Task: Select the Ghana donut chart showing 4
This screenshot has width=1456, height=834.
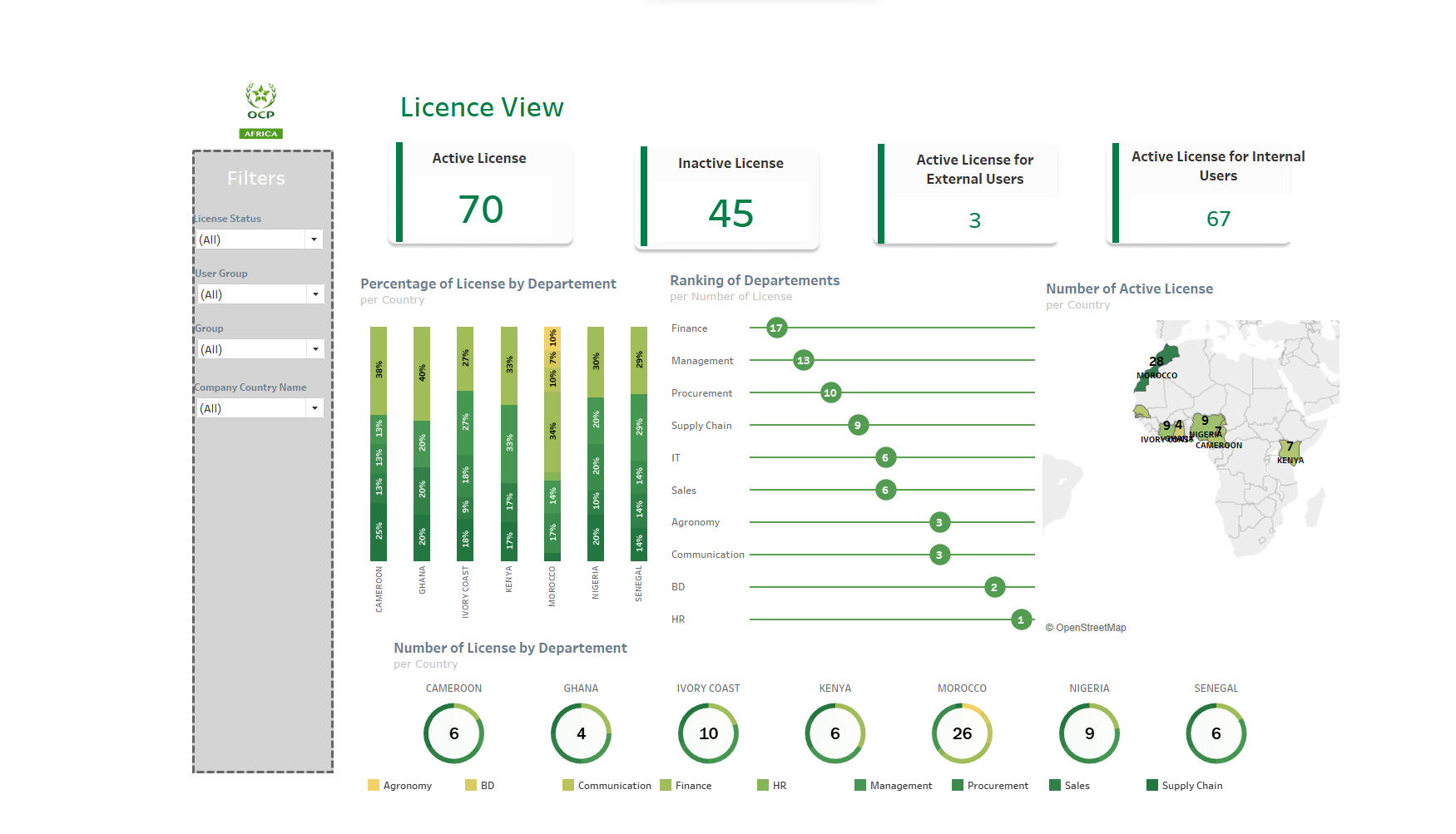Action: pos(582,733)
